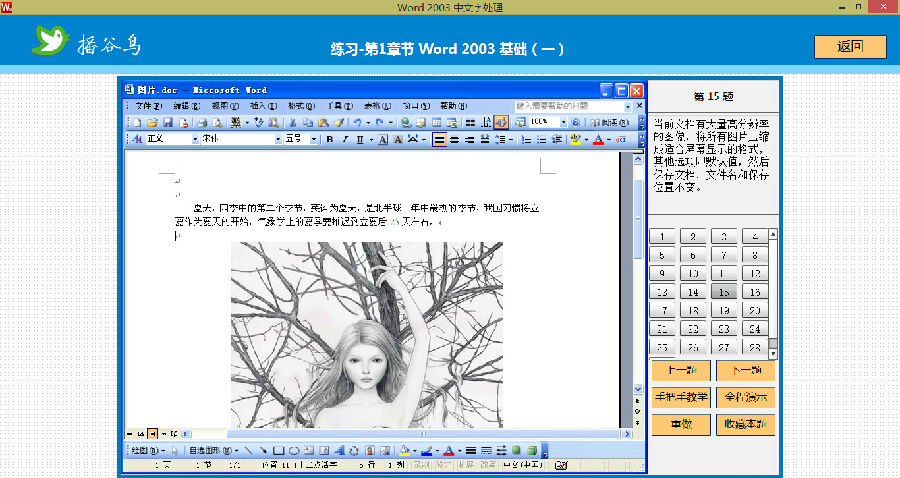The height and width of the screenshot is (478, 900).
Task: Go to question 14
Action: [693, 292]
